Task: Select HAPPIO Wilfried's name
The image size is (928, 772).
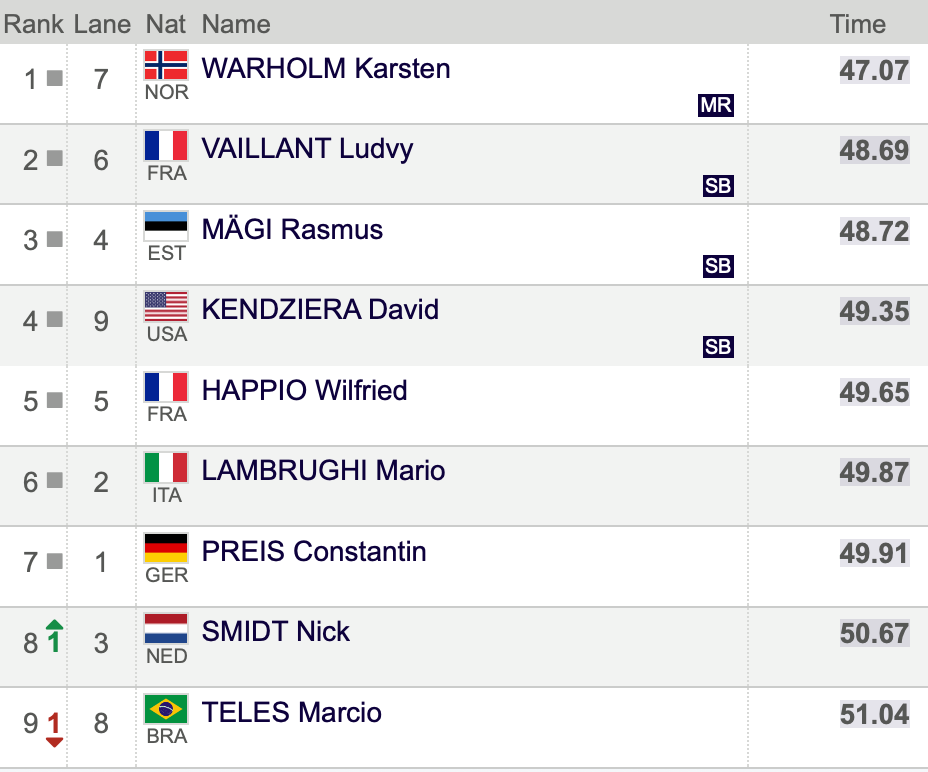Action: click(304, 391)
